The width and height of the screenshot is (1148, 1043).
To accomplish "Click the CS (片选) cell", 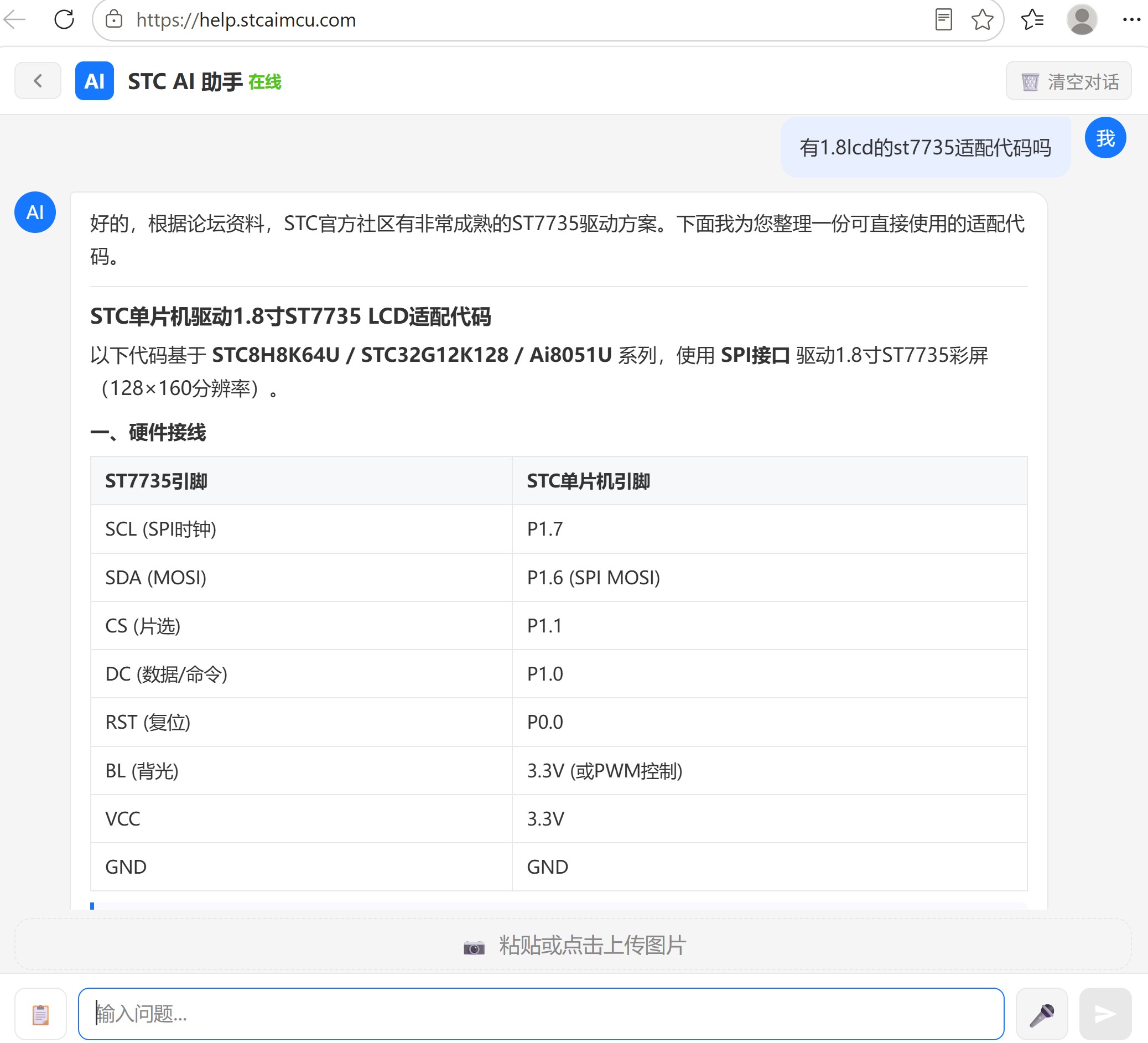I will [x=301, y=625].
